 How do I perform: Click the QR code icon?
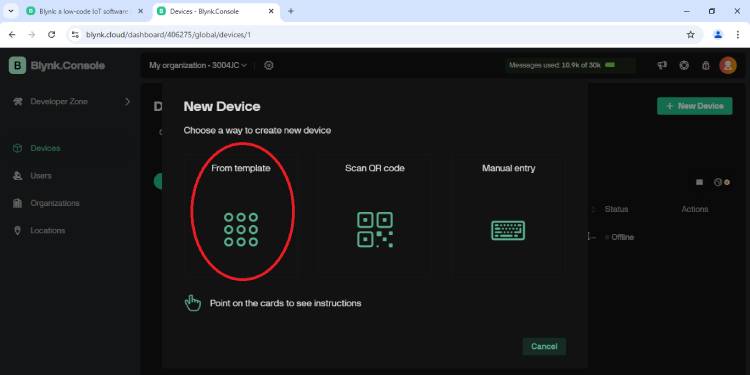(x=375, y=230)
